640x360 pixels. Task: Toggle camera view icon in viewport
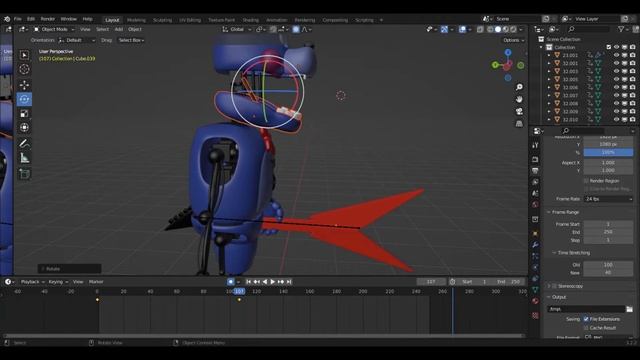click(519, 111)
